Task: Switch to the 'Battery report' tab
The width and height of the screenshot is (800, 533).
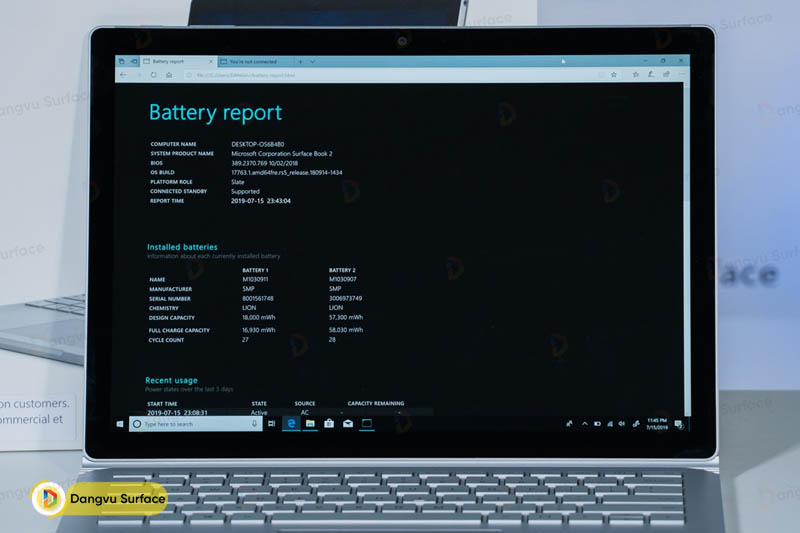Action: pyautogui.click(x=168, y=61)
